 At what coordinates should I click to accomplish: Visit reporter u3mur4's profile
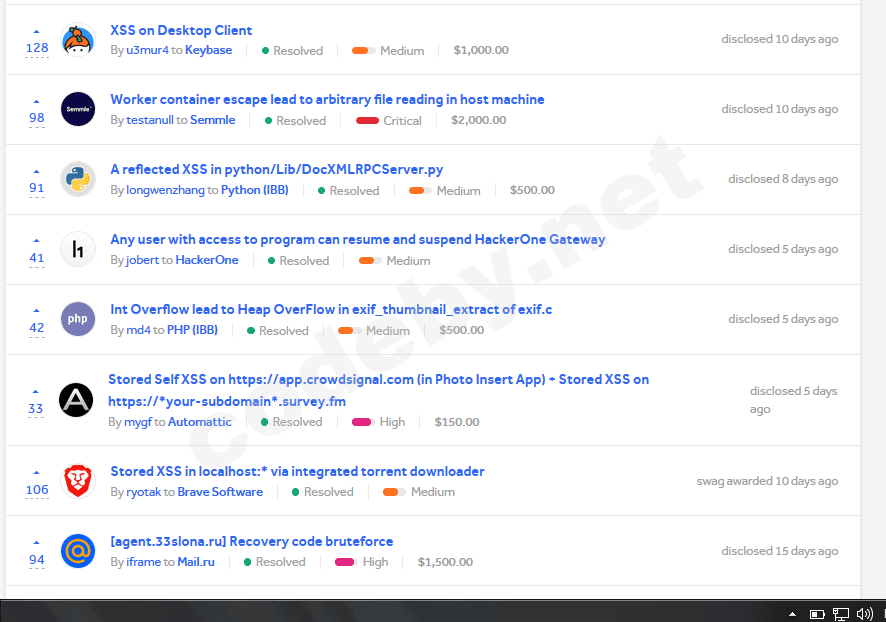(x=147, y=50)
